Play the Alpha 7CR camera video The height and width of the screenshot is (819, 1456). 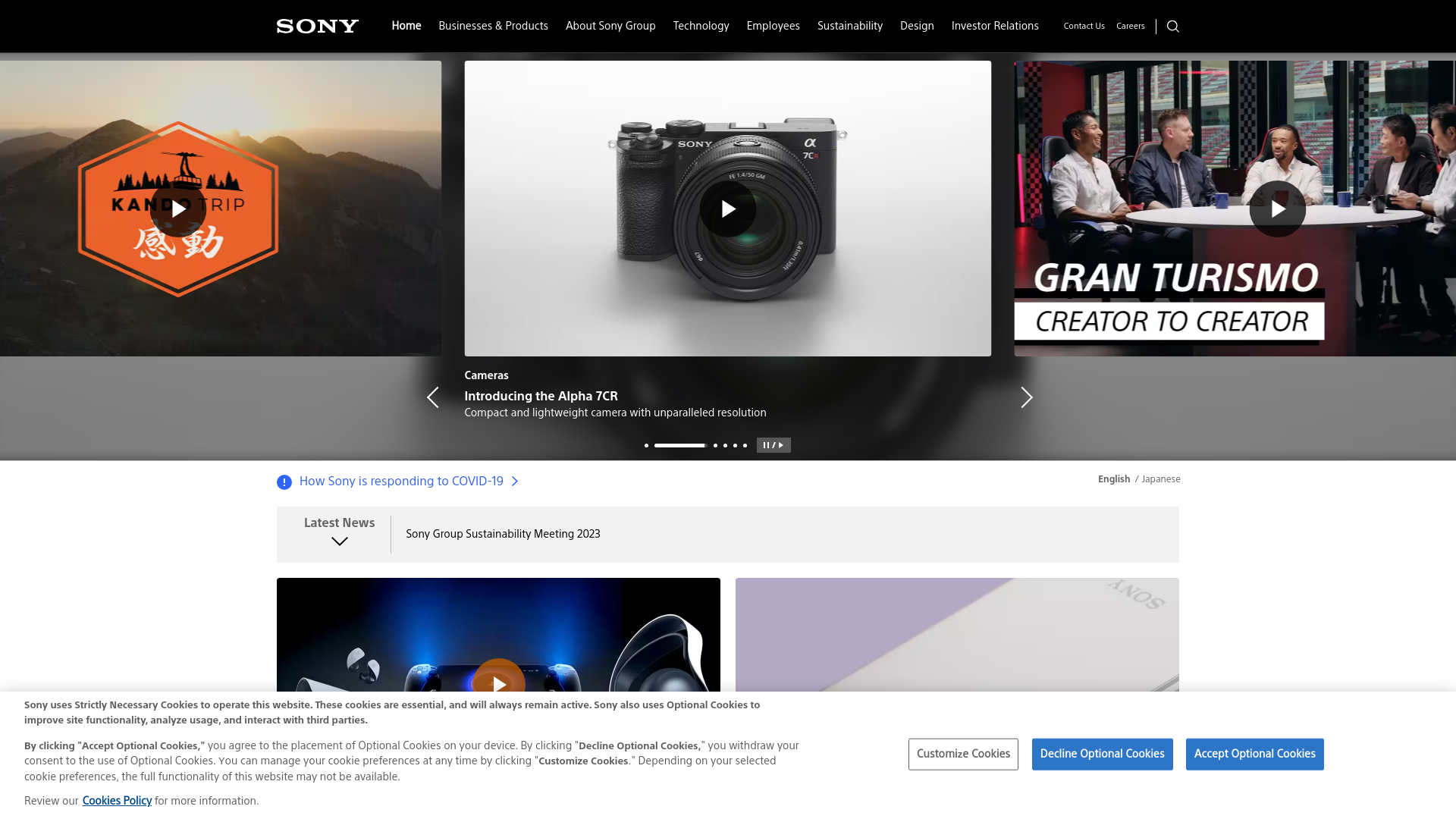[x=728, y=209]
